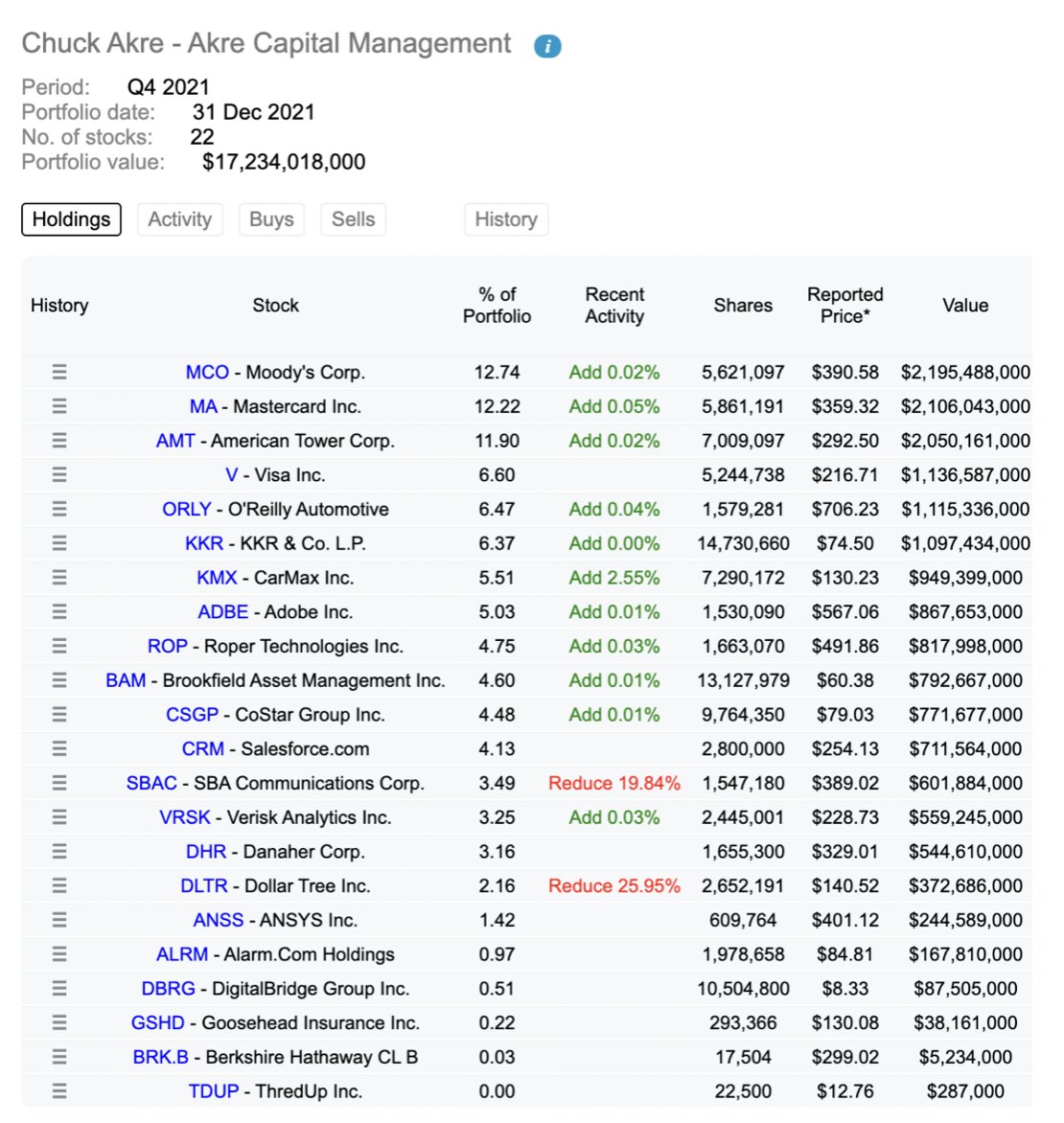Open history icon for Roper Technologies row

(59, 646)
